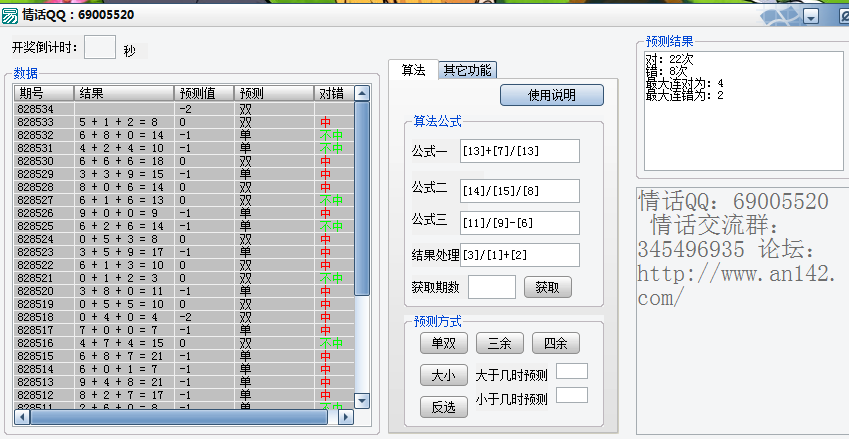The width and height of the screenshot is (849, 439).
Task: Open the title bar dropdown arrow button
Action: pos(810,16)
